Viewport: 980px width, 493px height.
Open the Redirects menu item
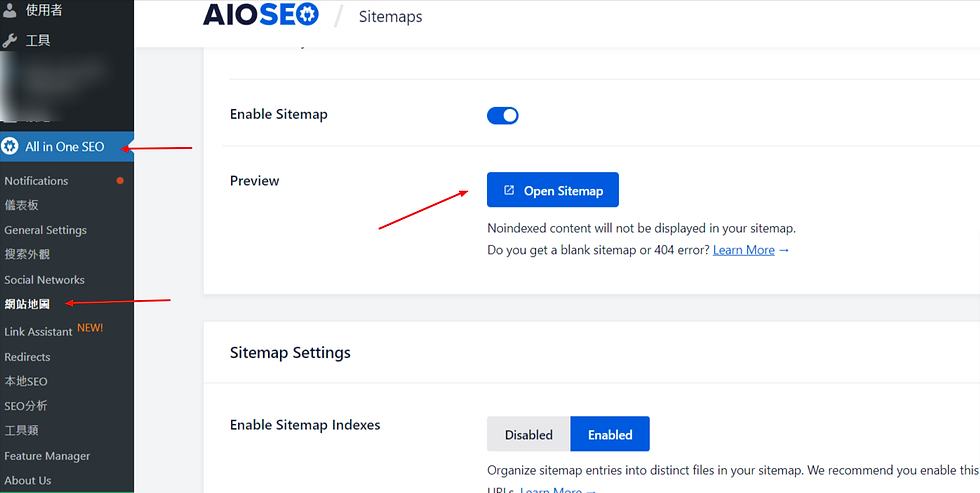28,357
